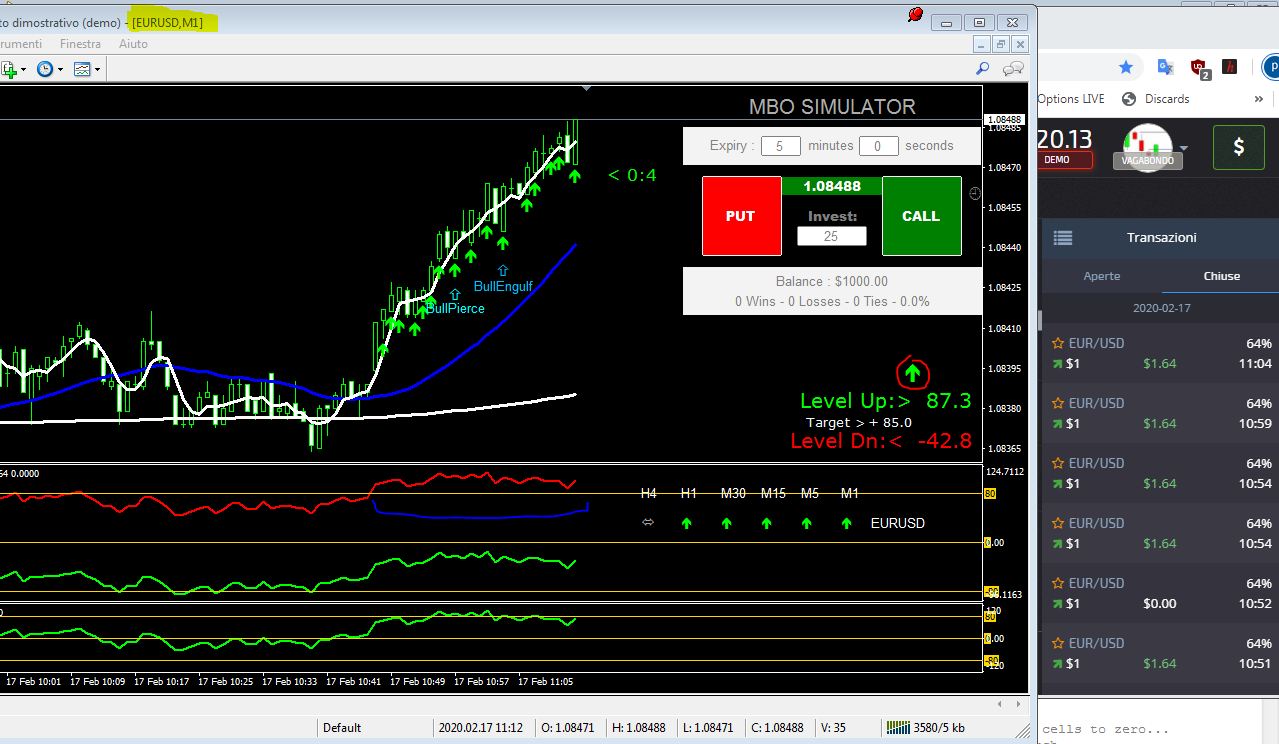Click the chart templates toolbar icon
Screen dimensions: 1279x744
point(82,69)
